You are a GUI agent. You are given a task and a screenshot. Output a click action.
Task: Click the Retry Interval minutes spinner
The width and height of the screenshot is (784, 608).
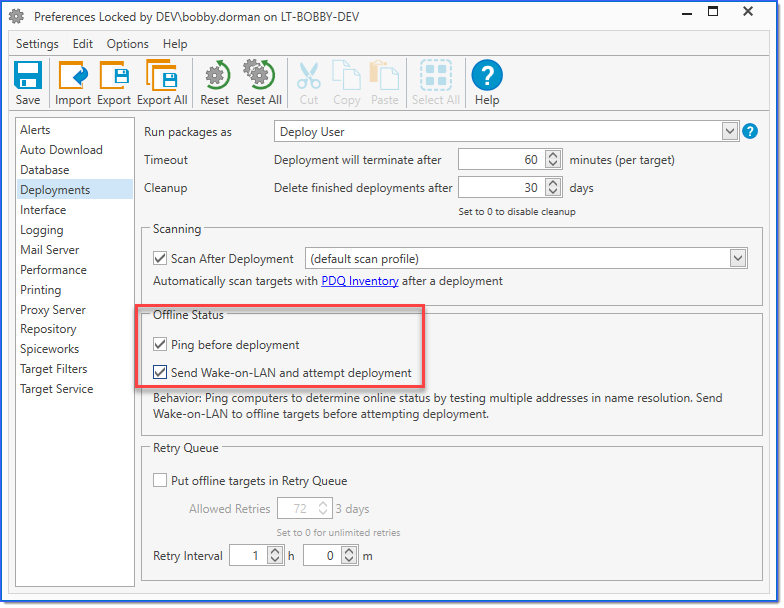click(349, 556)
